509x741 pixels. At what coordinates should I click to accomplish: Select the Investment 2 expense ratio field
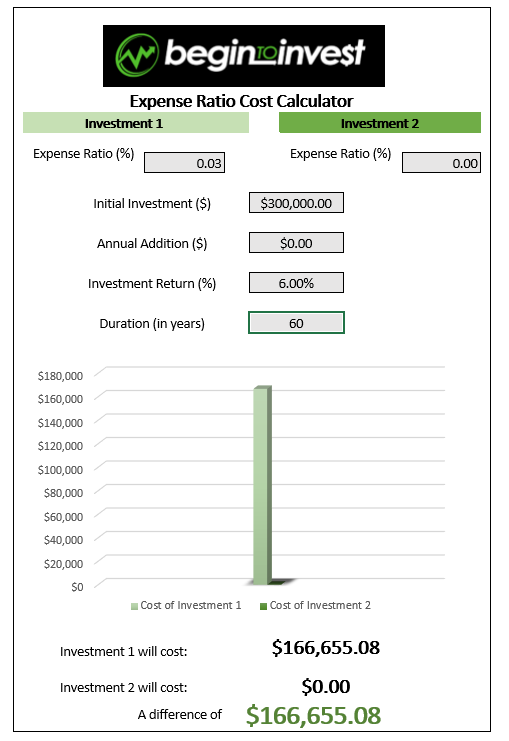[x=441, y=163]
